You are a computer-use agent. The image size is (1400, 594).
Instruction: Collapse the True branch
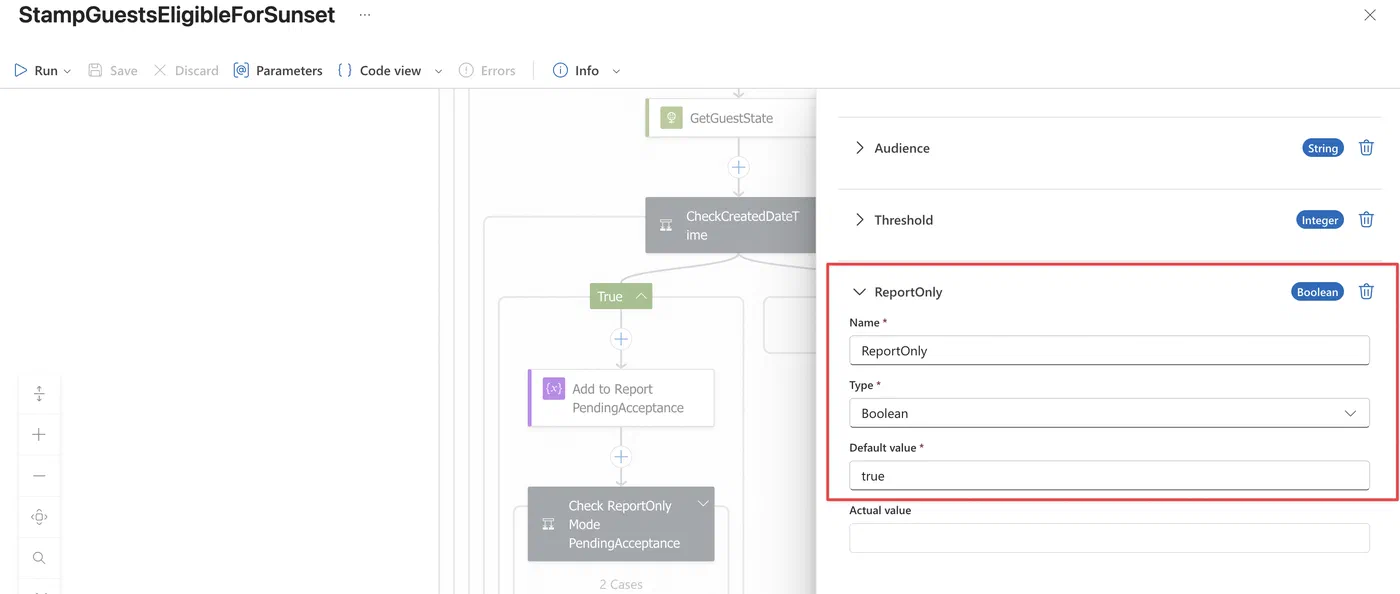pos(641,296)
